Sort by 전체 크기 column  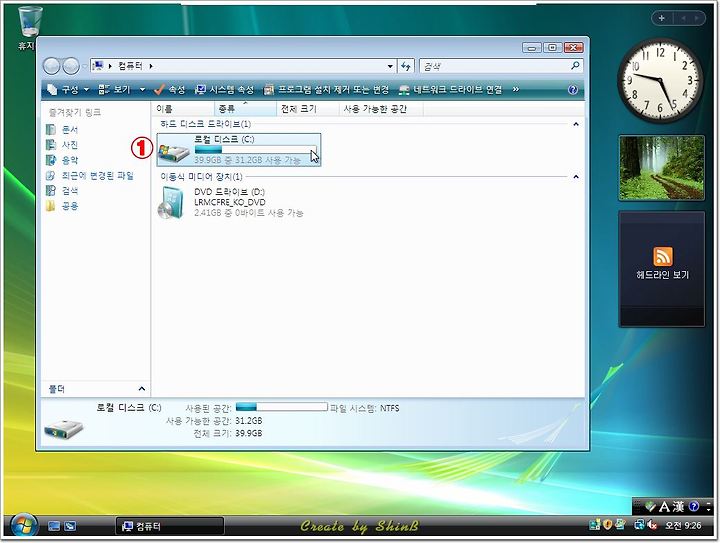[x=308, y=109]
